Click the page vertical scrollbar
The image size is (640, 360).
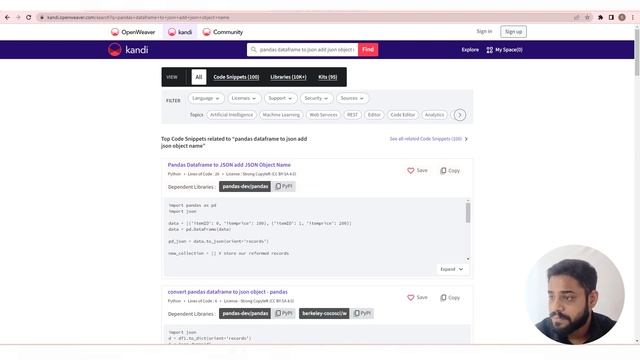pyautogui.click(x=637, y=52)
